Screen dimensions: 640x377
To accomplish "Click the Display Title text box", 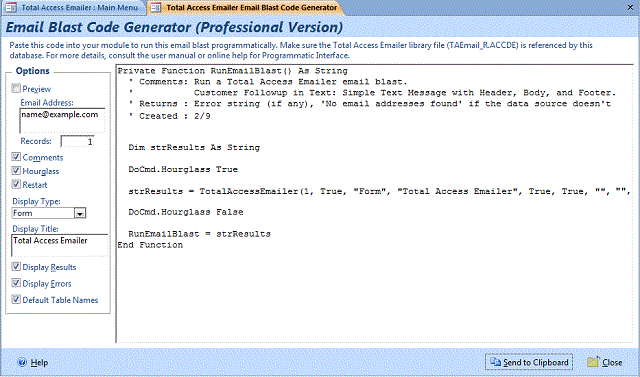I will coord(60,245).
